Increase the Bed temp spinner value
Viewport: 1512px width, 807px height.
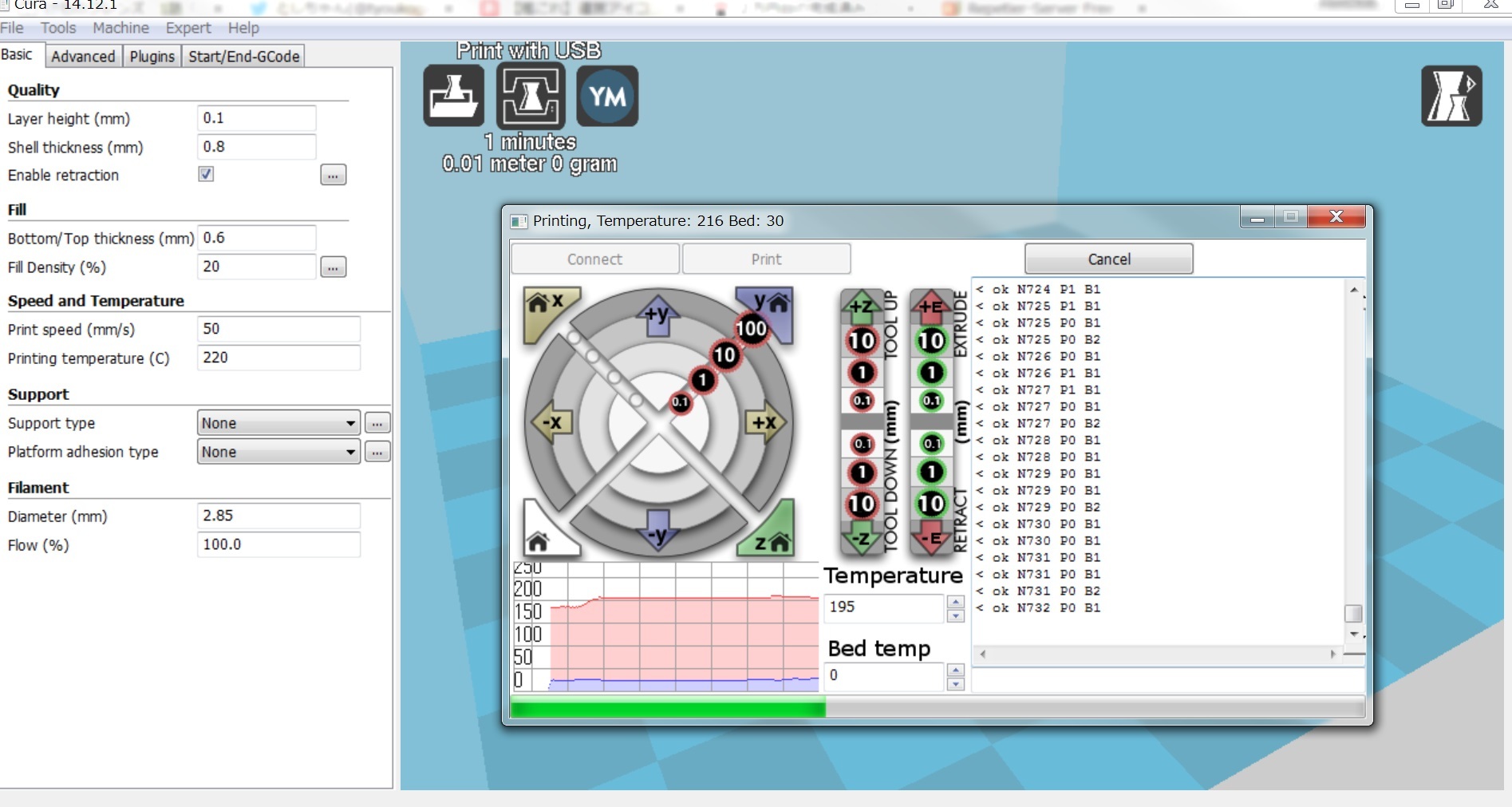(956, 670)
